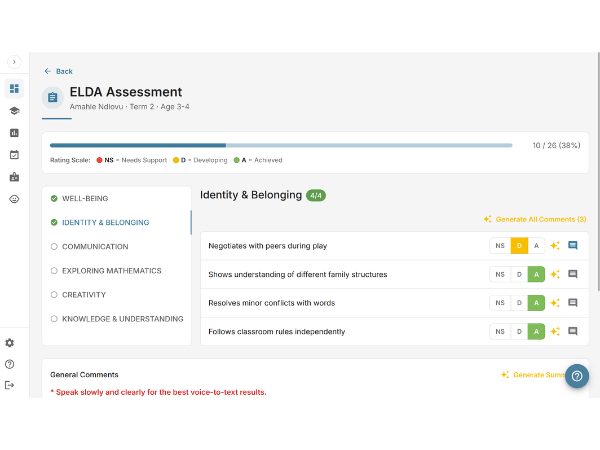Rate Negotiates with peers as D
This screenshot has width=600, height=450.
tap(519, 246)
